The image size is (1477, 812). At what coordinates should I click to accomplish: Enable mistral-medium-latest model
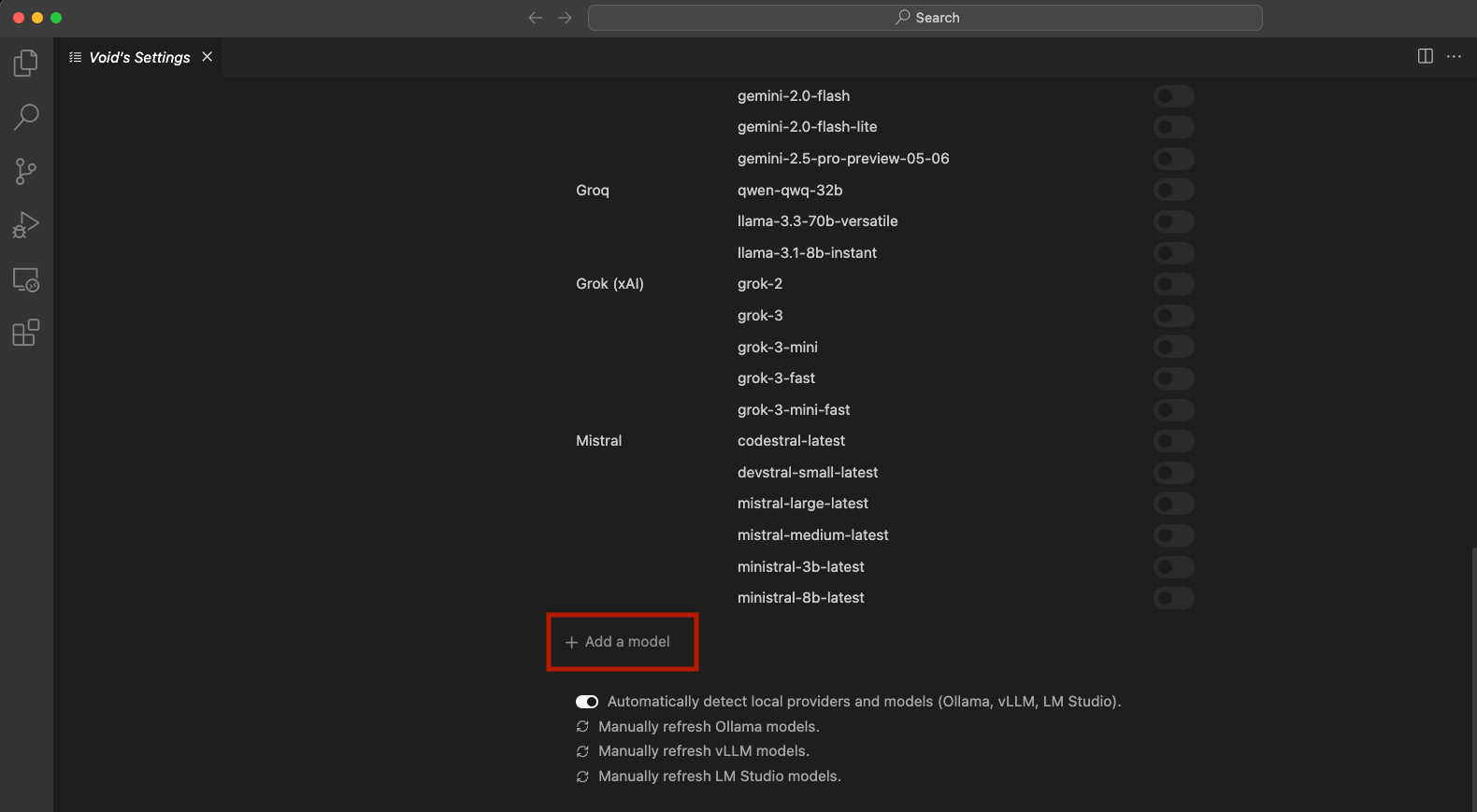pyautogui.click(x=1174, y=535)
